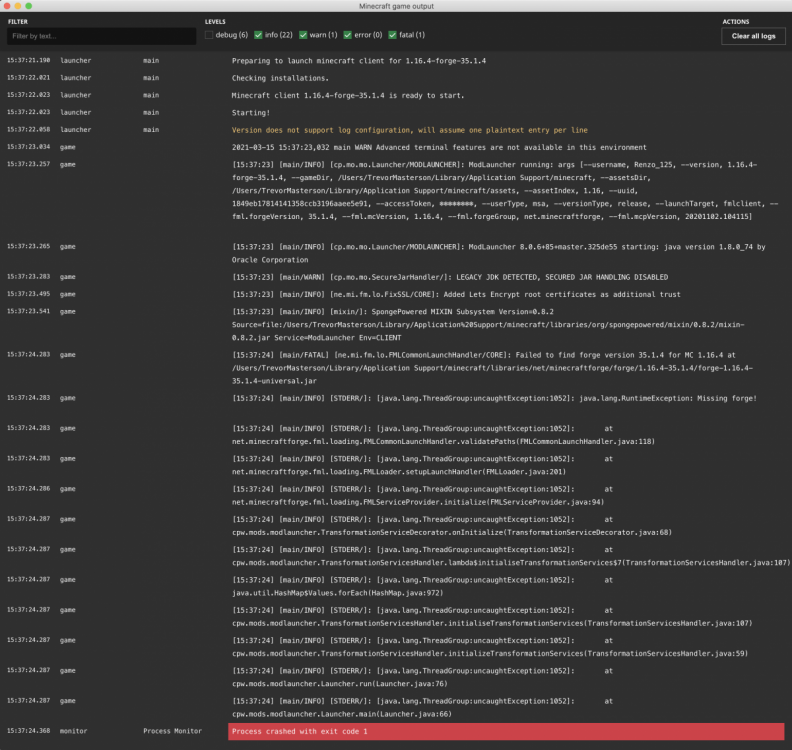Toggle the error (0) level checkbox
This screenshot has height=750, width=792.
click(348, 35)
